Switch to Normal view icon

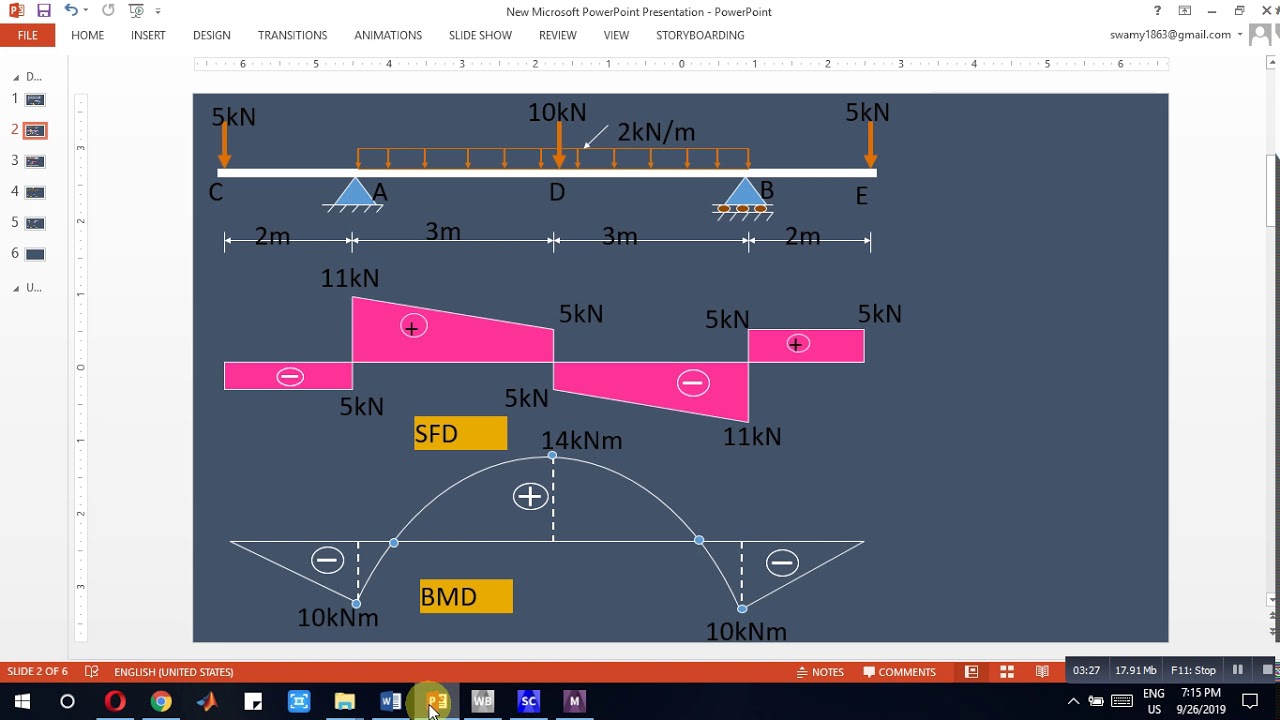[971, 671]
